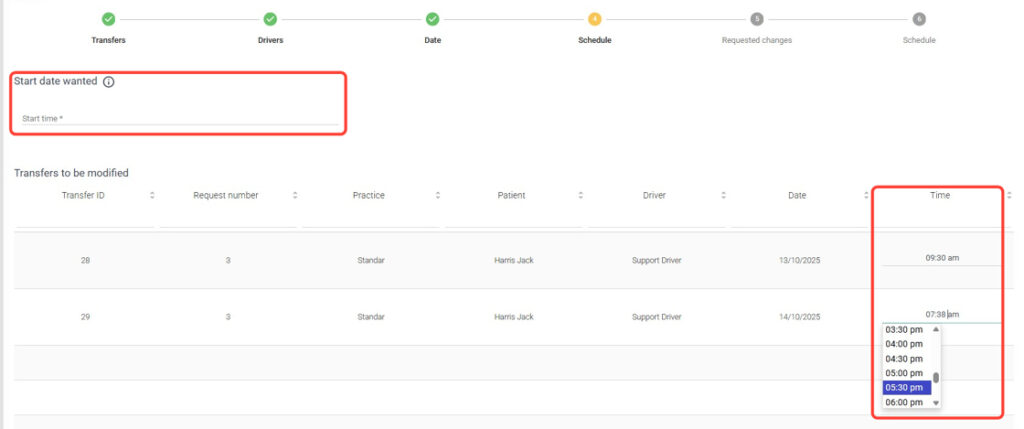This screenshot has height=429, width=1024.
Task: Click the Start time input field
Action: point(180,119)
